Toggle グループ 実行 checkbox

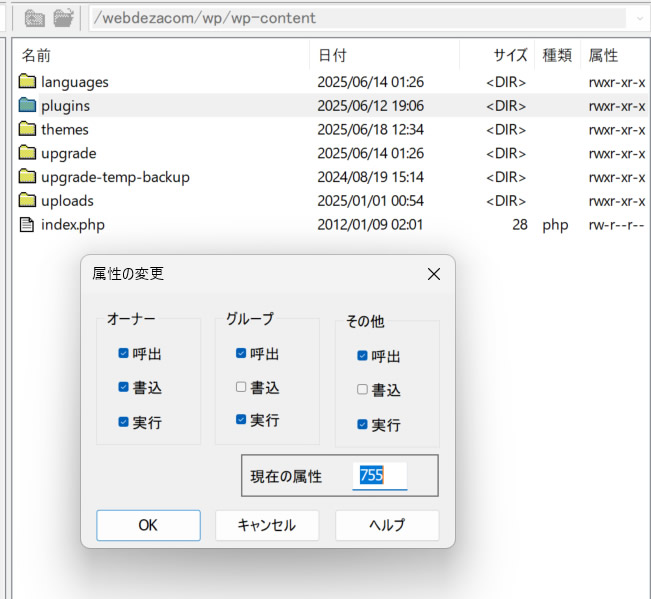(x=241, y=419)
